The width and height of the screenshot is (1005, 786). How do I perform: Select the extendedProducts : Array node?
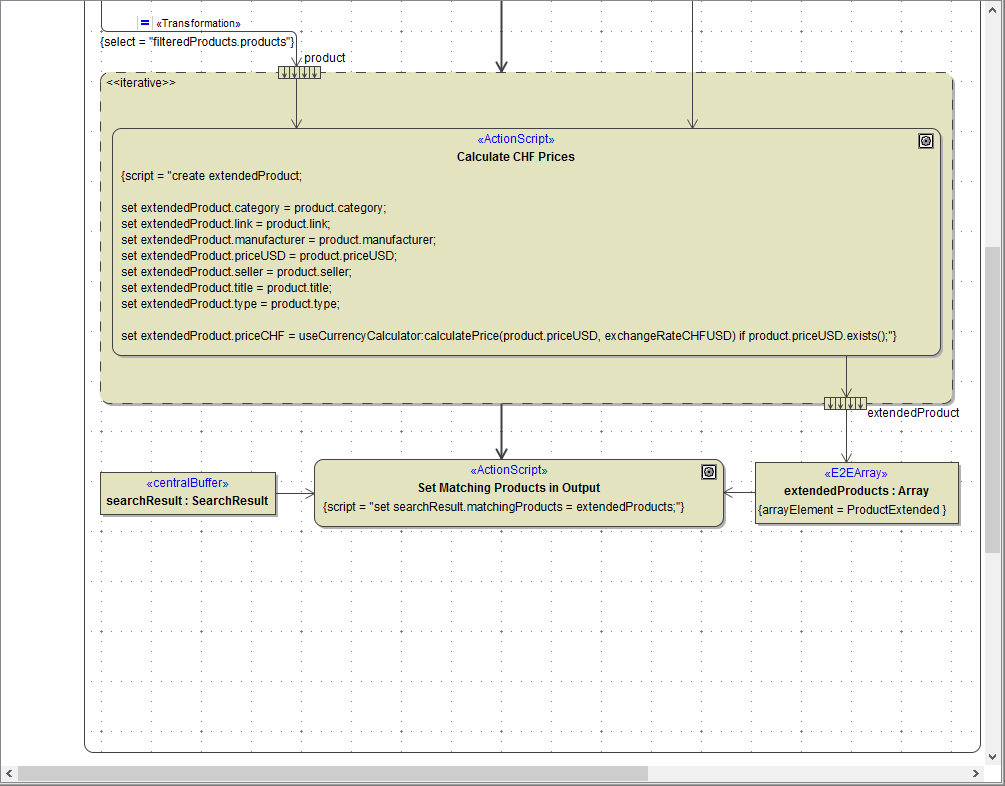click(856, 493)
